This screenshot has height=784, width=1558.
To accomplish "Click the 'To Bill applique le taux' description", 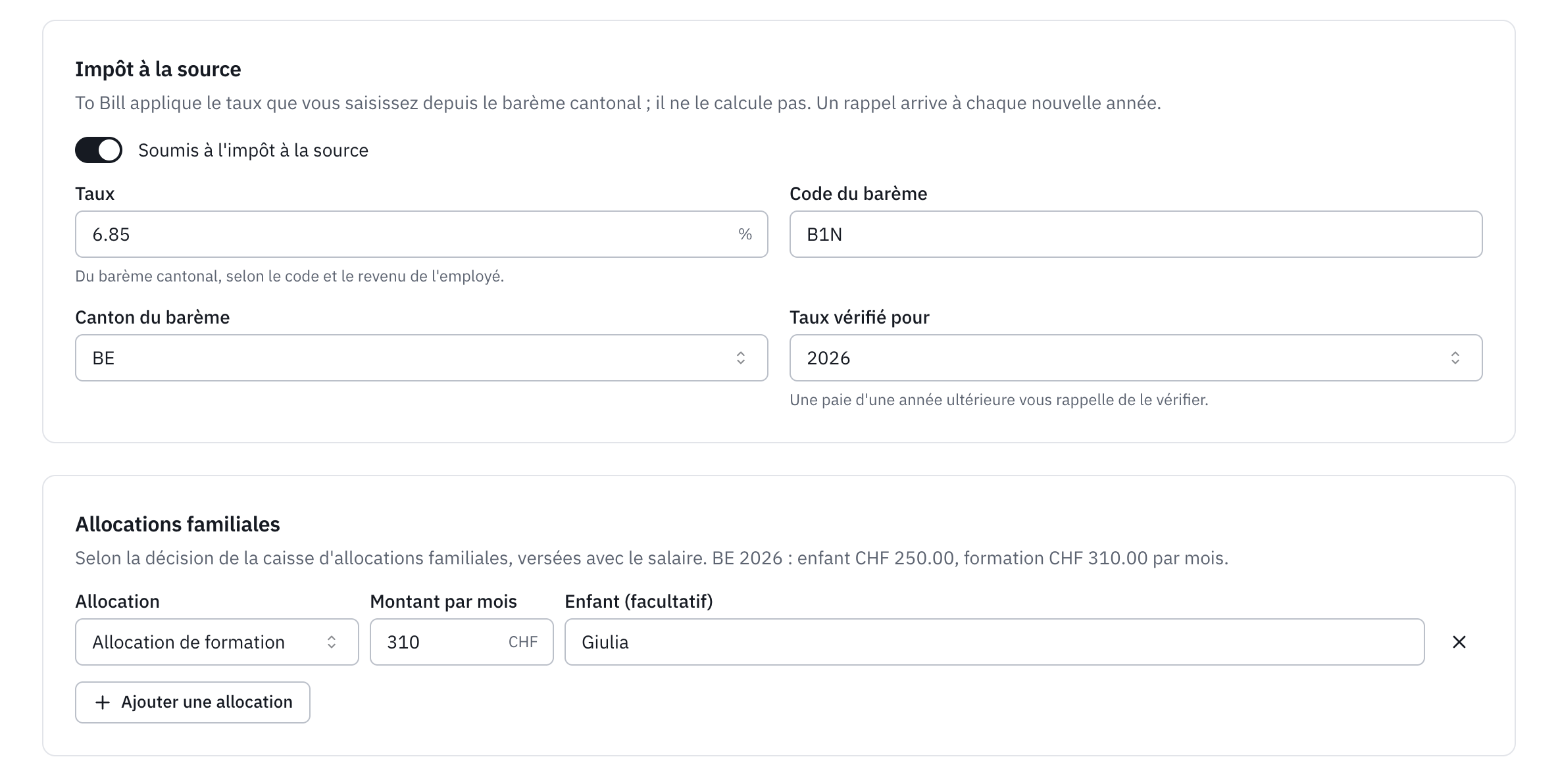I will (x=618, y=103).
